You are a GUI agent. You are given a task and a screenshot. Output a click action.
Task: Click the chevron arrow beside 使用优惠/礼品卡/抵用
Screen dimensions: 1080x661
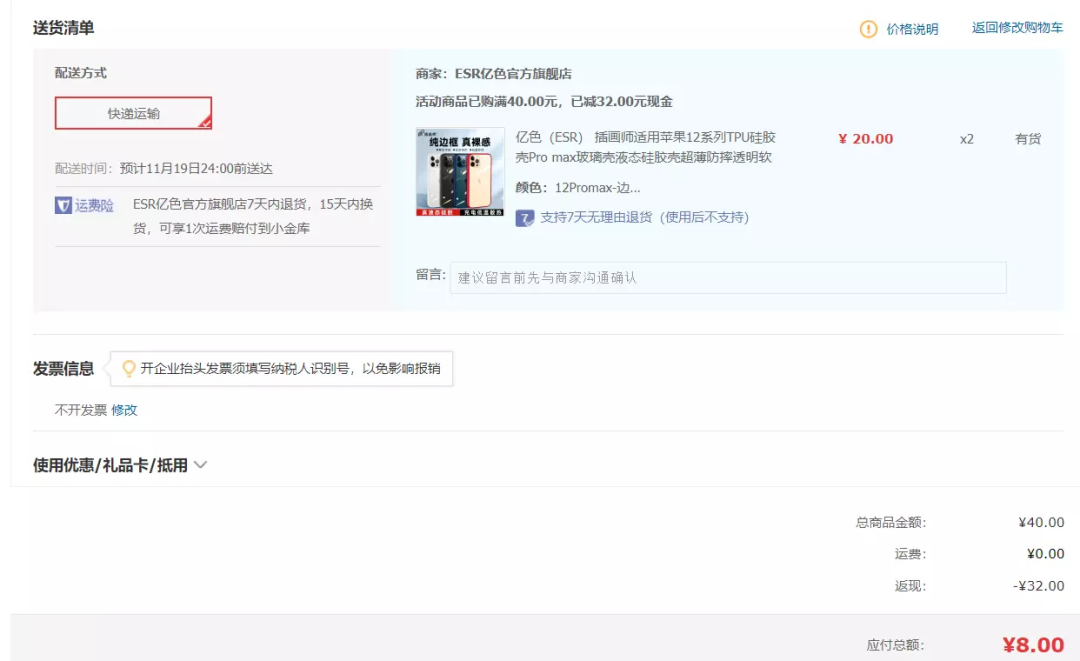[200, 465]
